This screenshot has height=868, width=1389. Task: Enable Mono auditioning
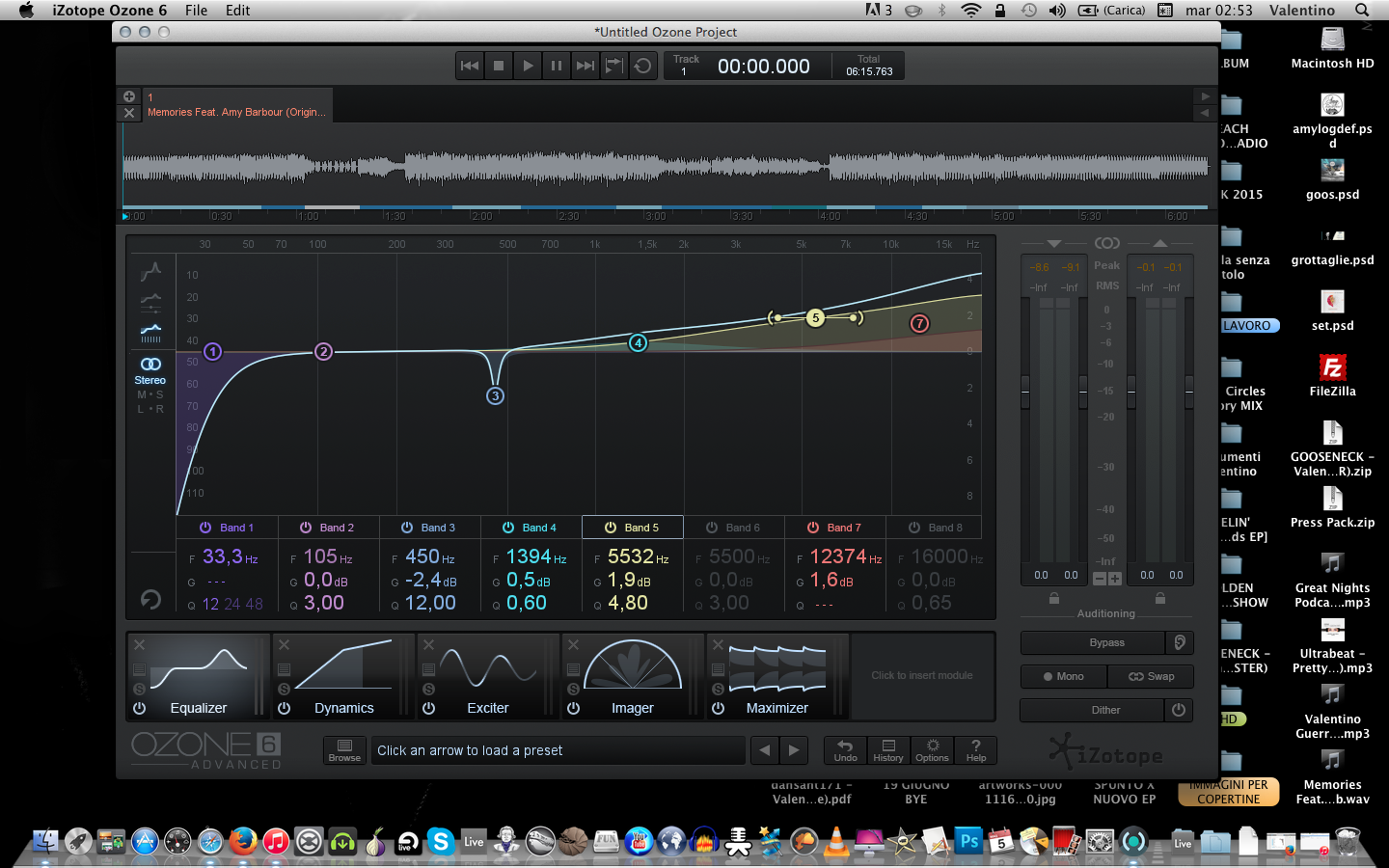click(1064, 676)
